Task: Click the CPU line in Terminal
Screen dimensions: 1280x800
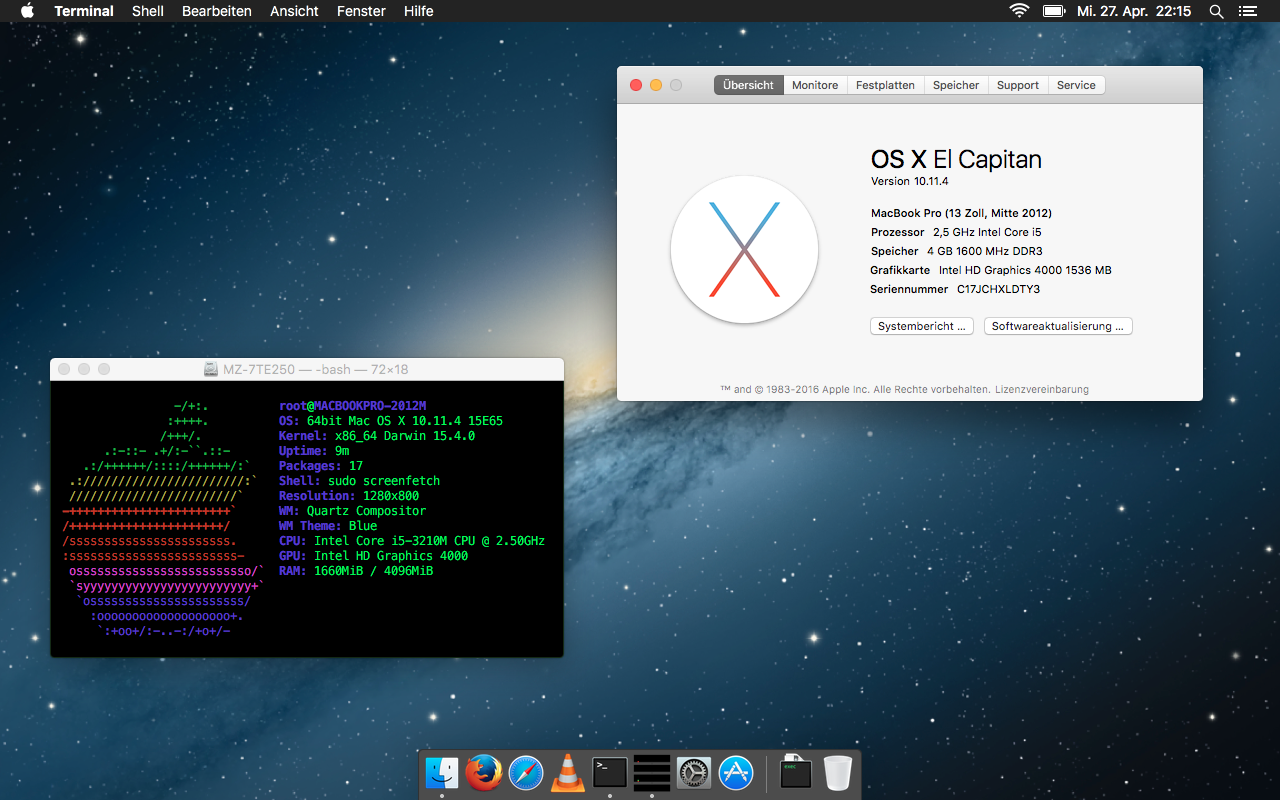Action: [412, 540]
